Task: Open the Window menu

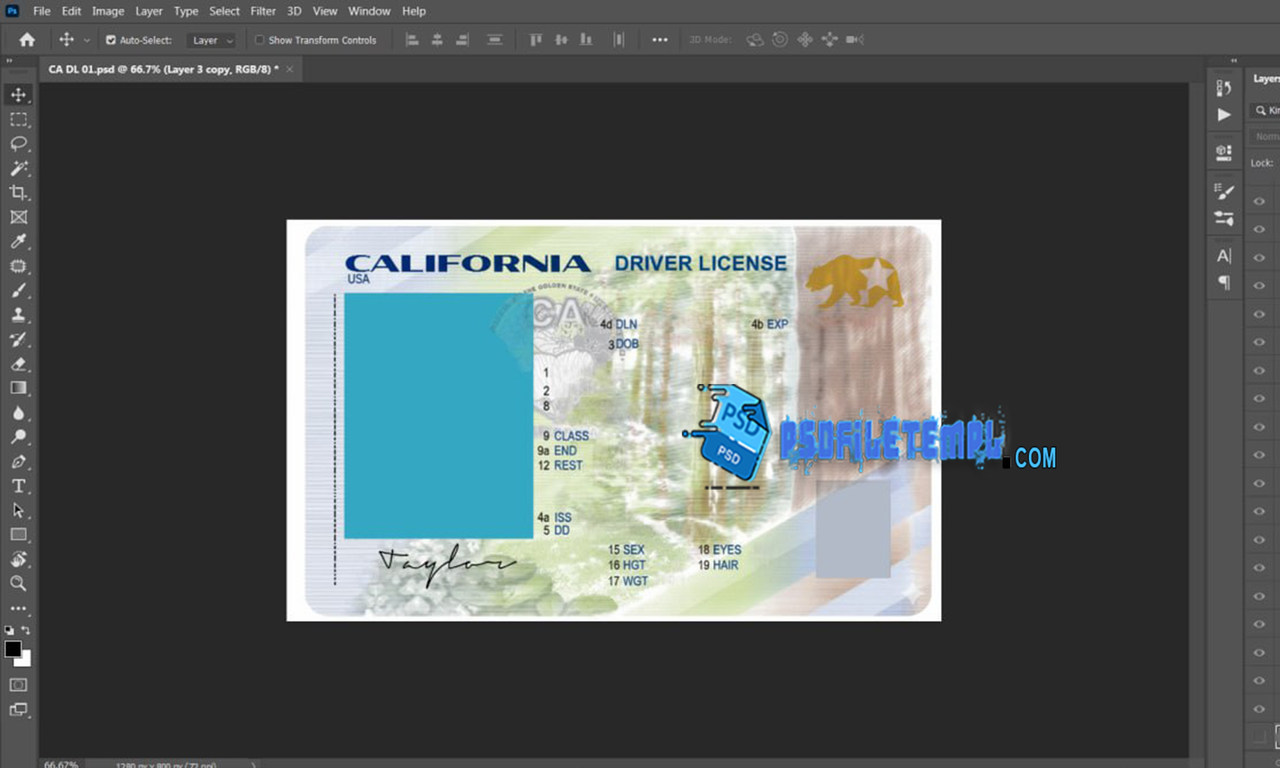Action: click(370, 11)
